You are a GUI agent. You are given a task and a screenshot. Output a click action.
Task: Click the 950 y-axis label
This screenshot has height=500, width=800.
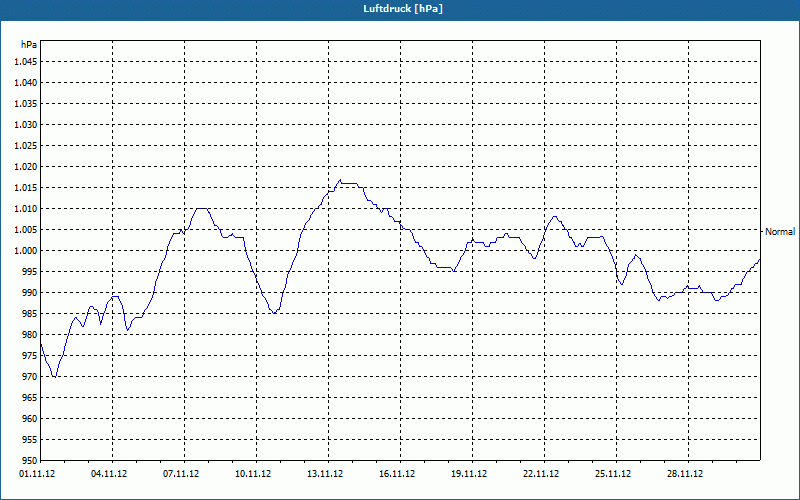click(30, 460)
